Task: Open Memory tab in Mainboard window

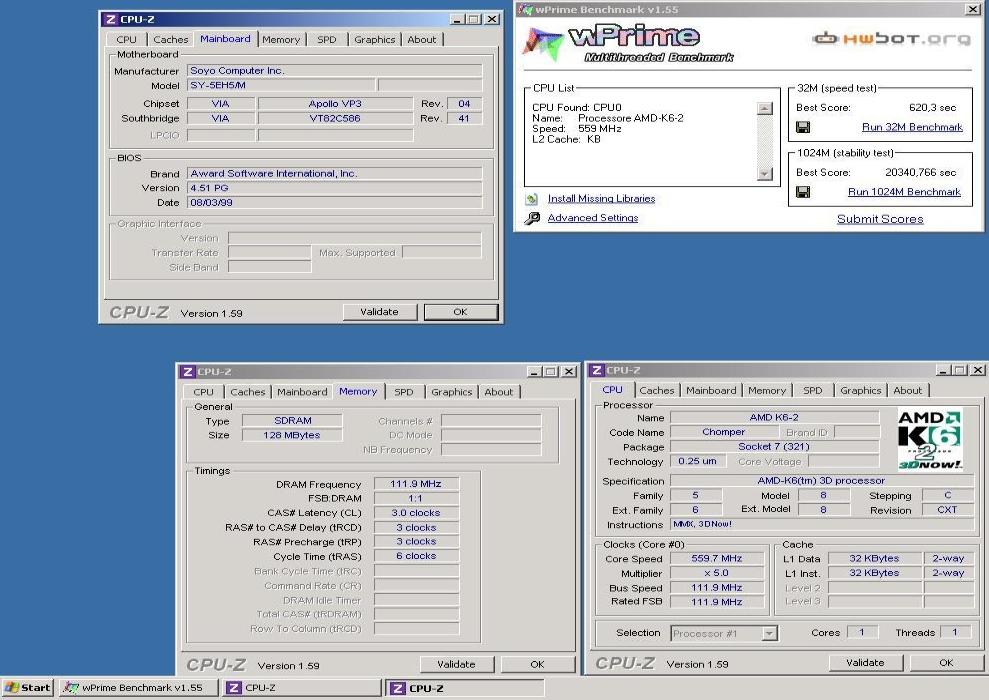Action: pos(281,40)
